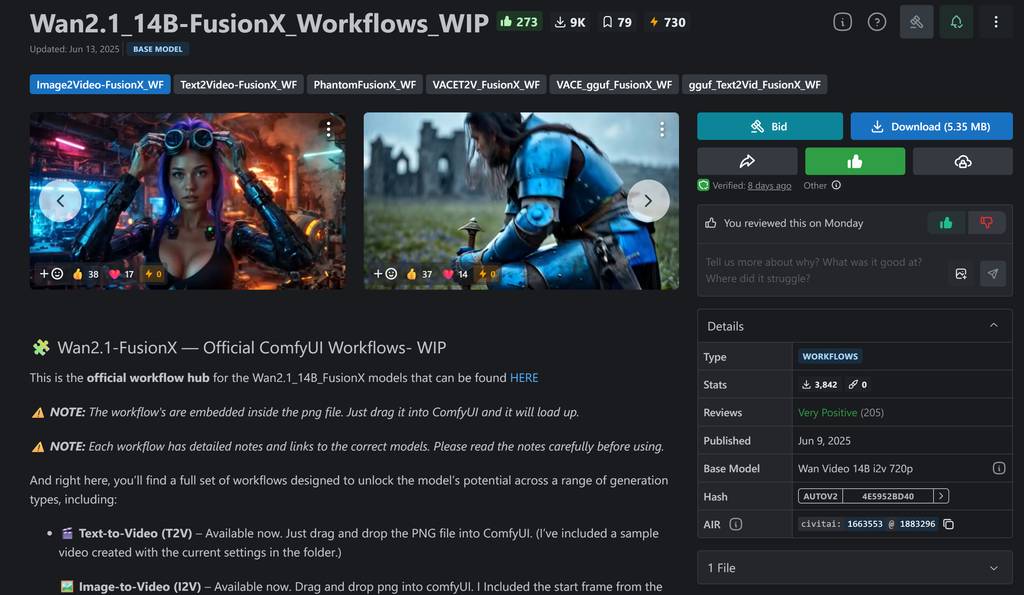Click the 'Updated: Jun 13, 2025' text
Viewport: 1024px width, 595px height.
(74, 49)
